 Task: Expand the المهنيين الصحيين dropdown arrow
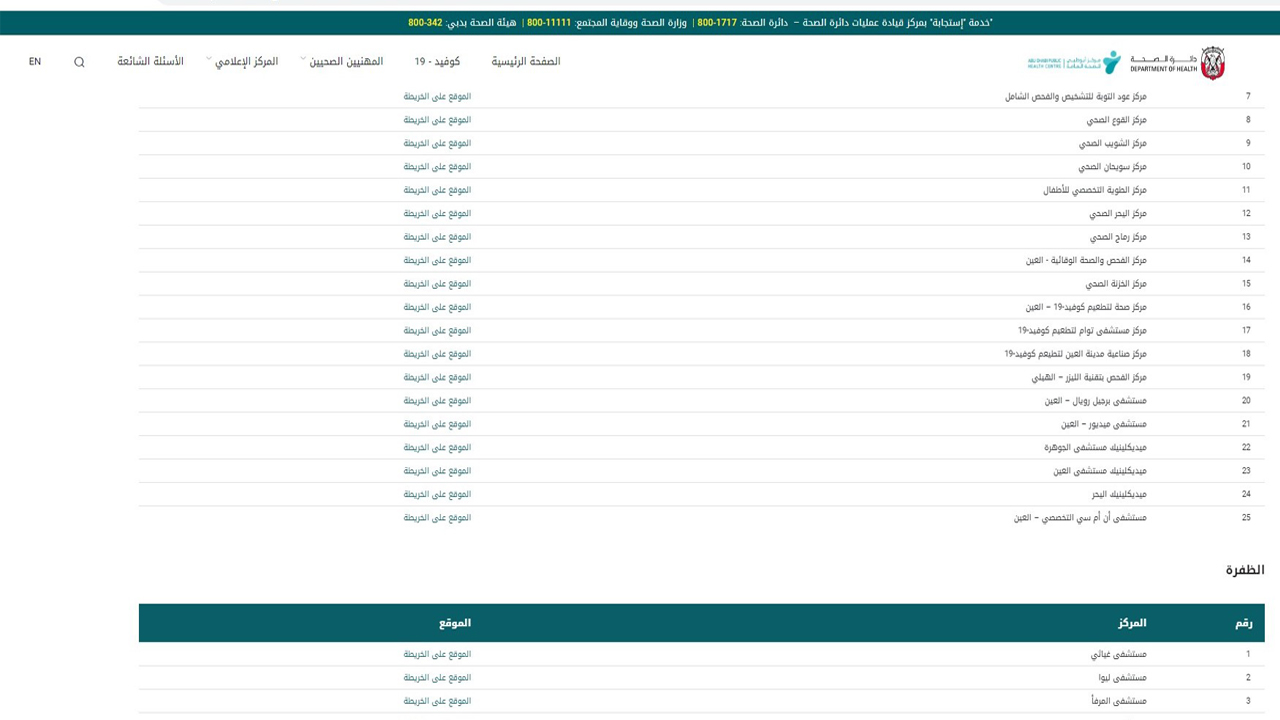(x=303, y=60)
